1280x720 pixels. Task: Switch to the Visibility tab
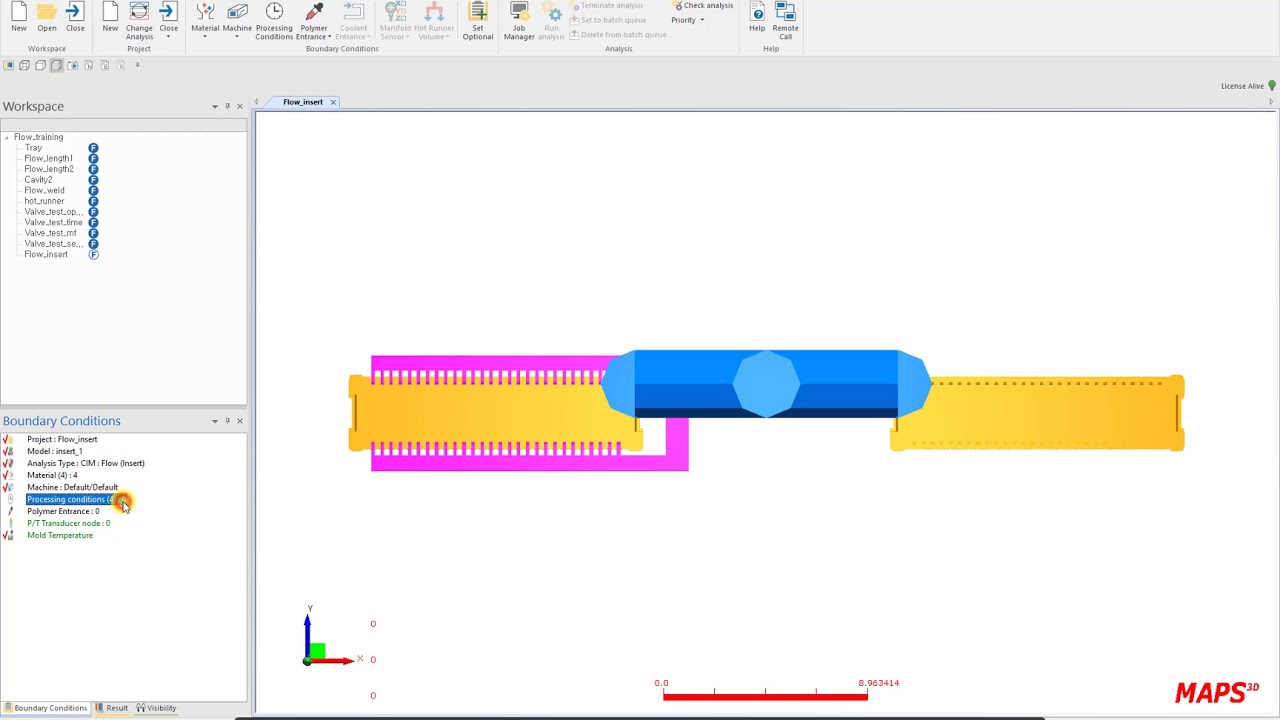coord(156,708)
